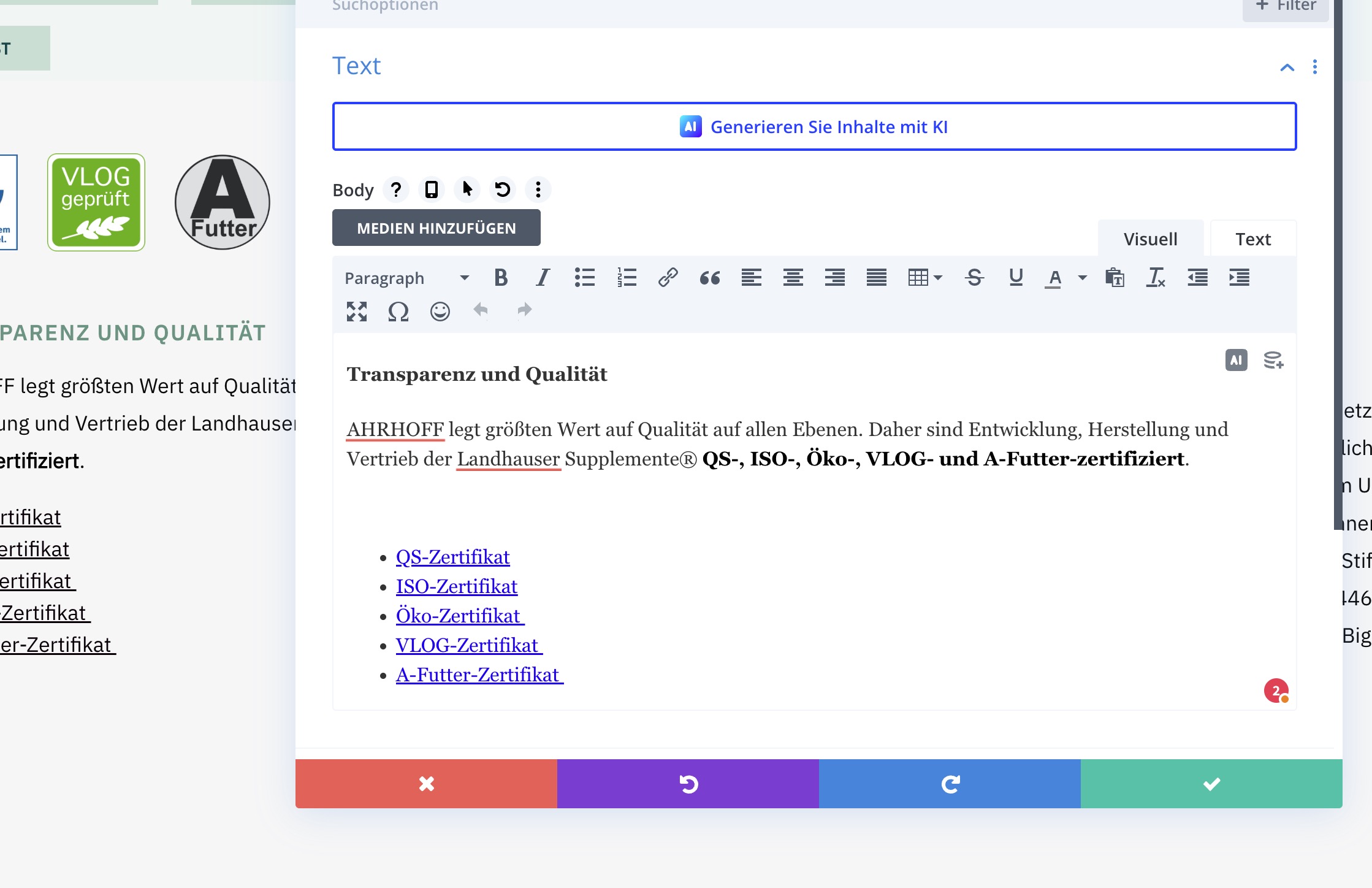
Task: Click gray AI icon inside editor
Action: (x=1236, y=360)
